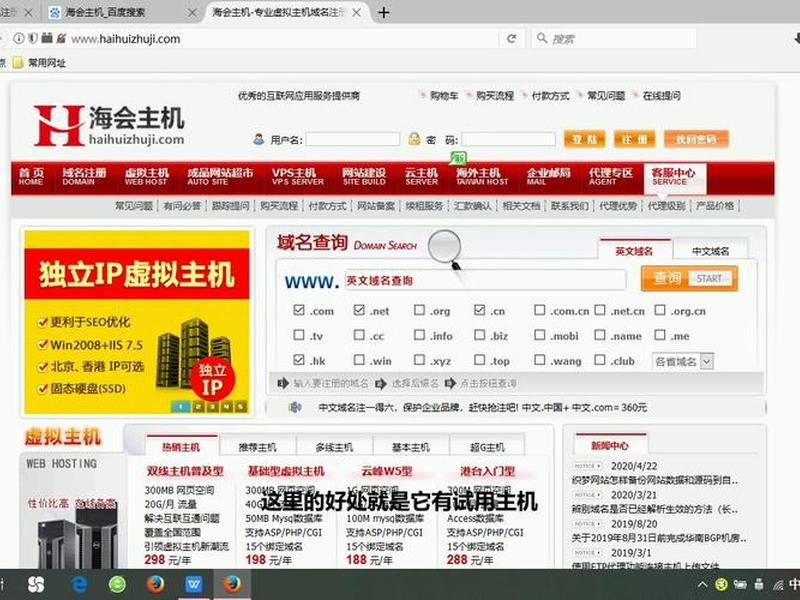
Task: Check the .org domain checkbox
Action: pyautogui.click(x=419, y=310)
